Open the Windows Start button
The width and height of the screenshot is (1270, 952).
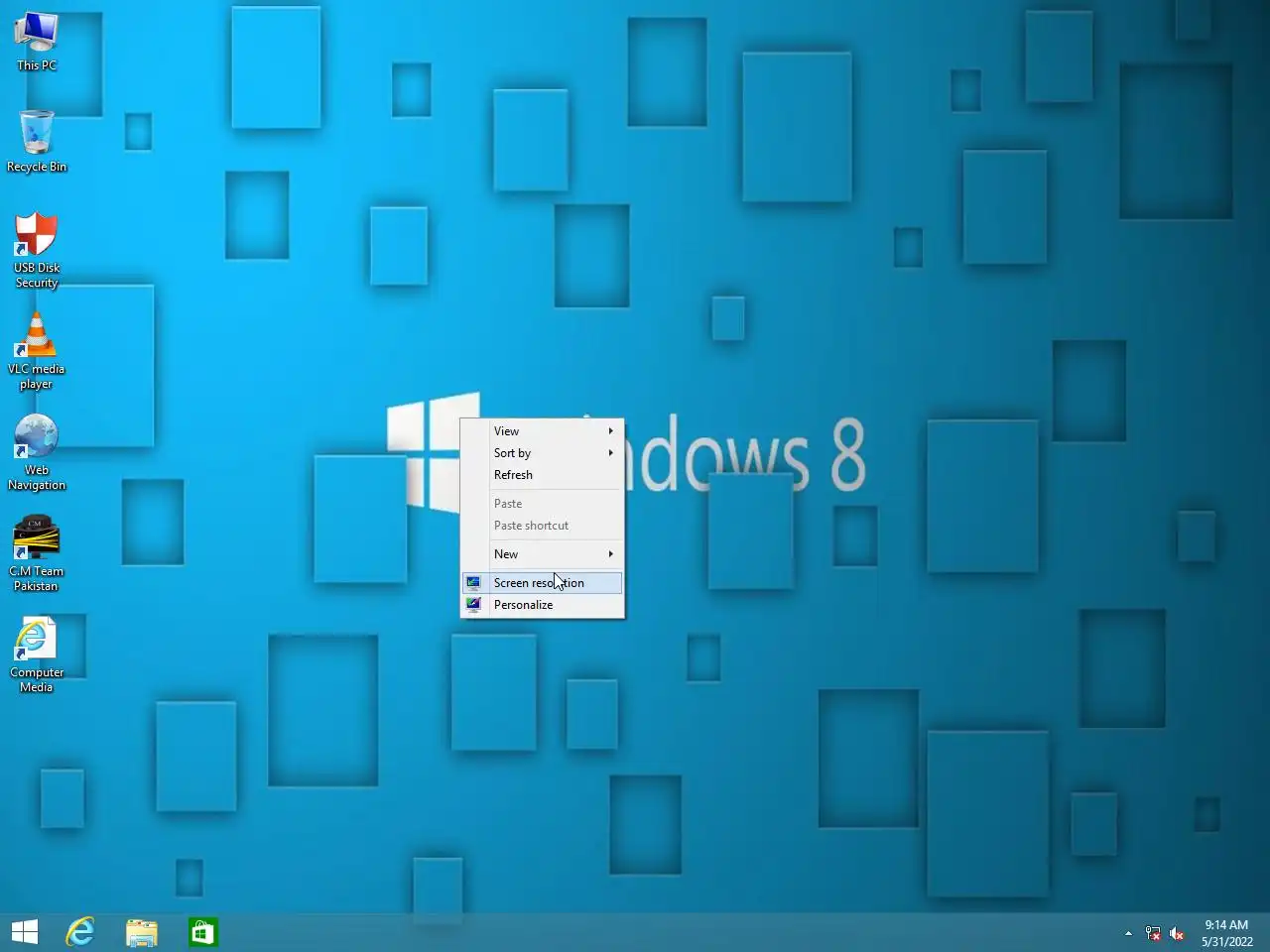pos(25,932)
